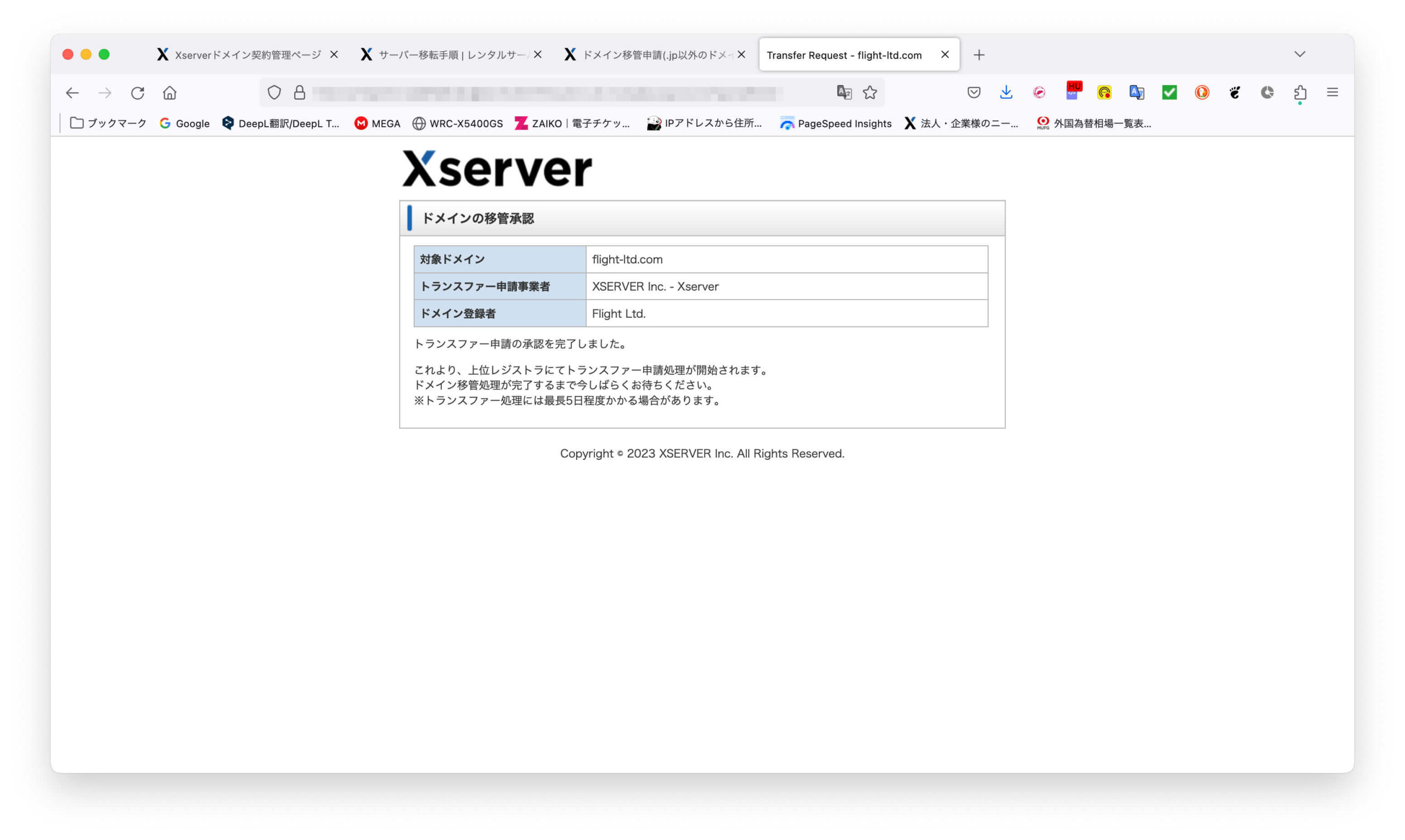Open the DuckDuckGo orange extension icon
This screenshot has width=1405, height=840.
click(1202, 92)
